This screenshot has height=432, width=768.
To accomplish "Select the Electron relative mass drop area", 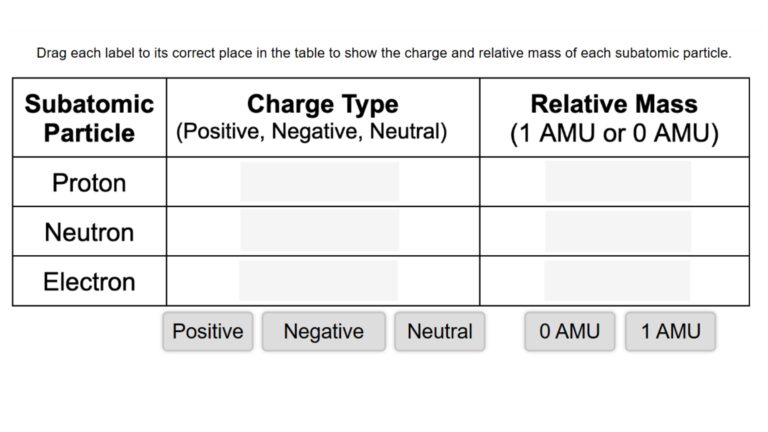I will tap(617, 281).
